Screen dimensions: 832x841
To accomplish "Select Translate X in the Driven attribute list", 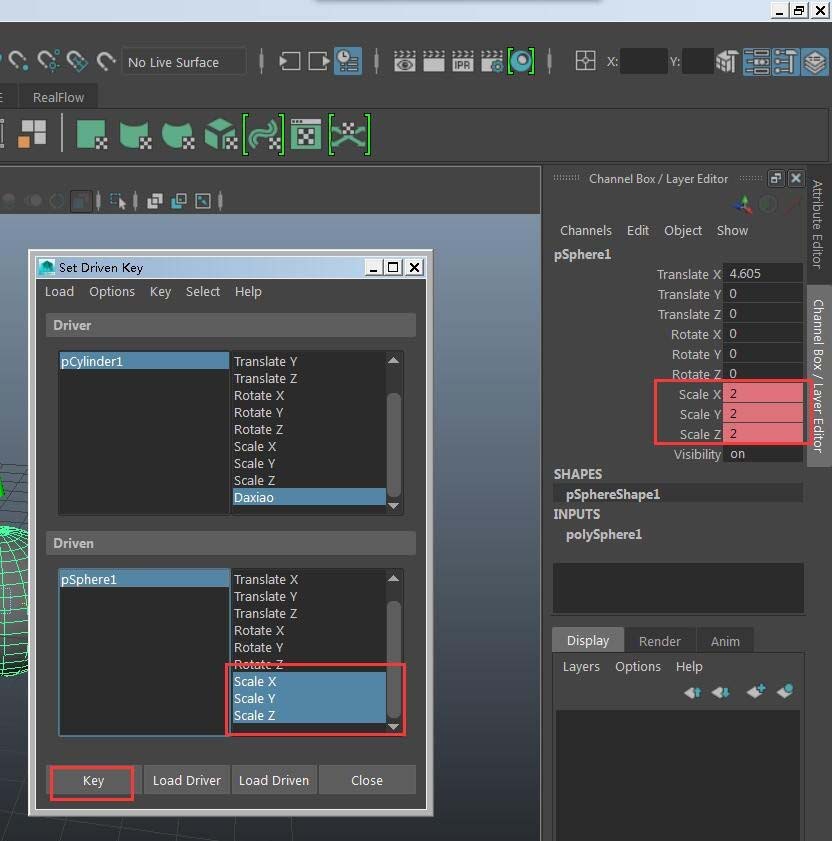I will (309, 579).
